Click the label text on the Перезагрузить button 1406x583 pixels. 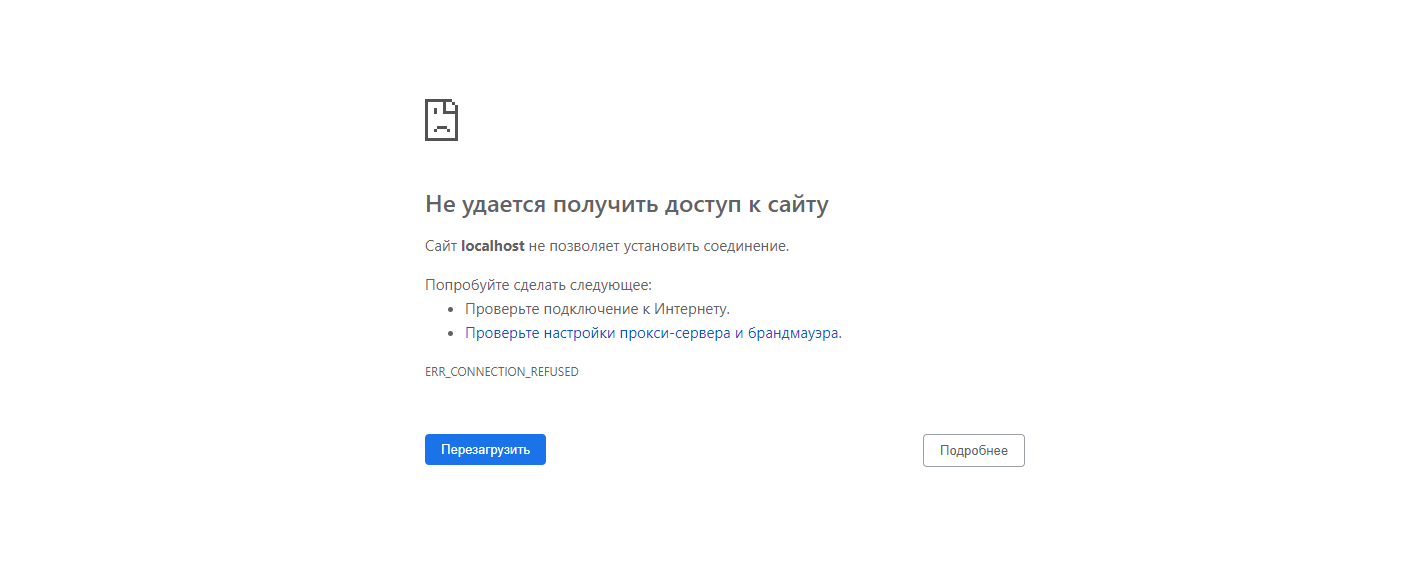tap(485, 449)
